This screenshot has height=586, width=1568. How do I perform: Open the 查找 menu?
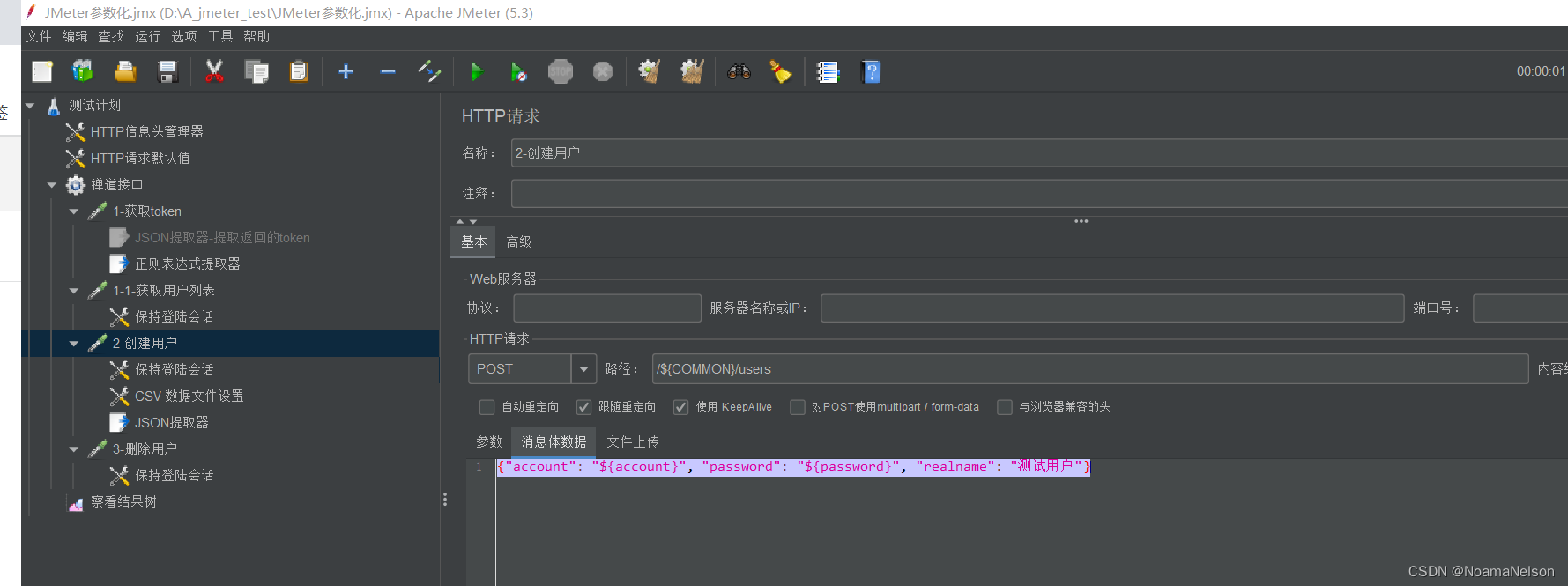110,36
